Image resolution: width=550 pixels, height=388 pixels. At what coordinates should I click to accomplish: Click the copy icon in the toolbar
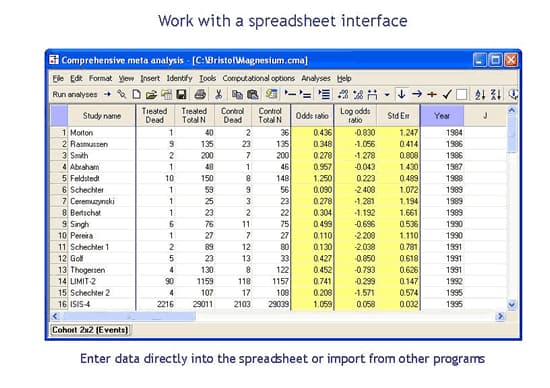coord(237,94)
